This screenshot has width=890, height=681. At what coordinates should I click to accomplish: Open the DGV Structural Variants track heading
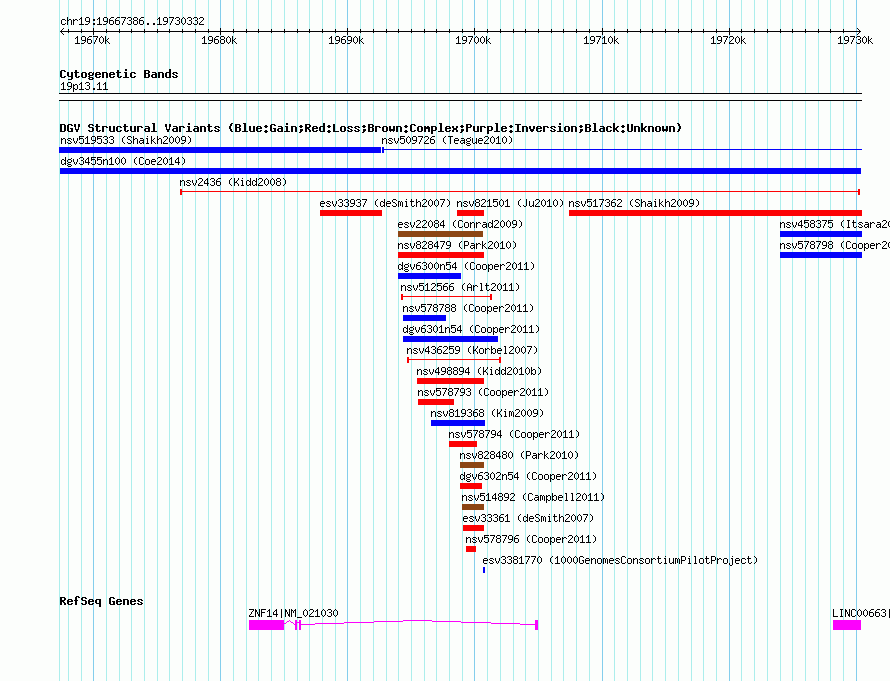(x=370, y=128)
